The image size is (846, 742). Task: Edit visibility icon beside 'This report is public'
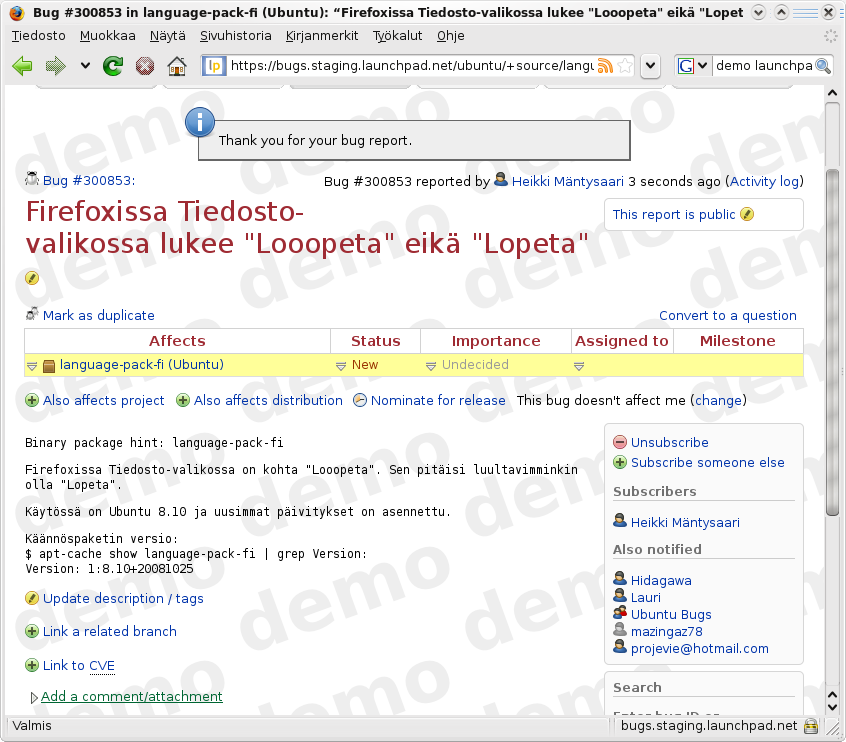pyautogui.click(x=747, y=214)
